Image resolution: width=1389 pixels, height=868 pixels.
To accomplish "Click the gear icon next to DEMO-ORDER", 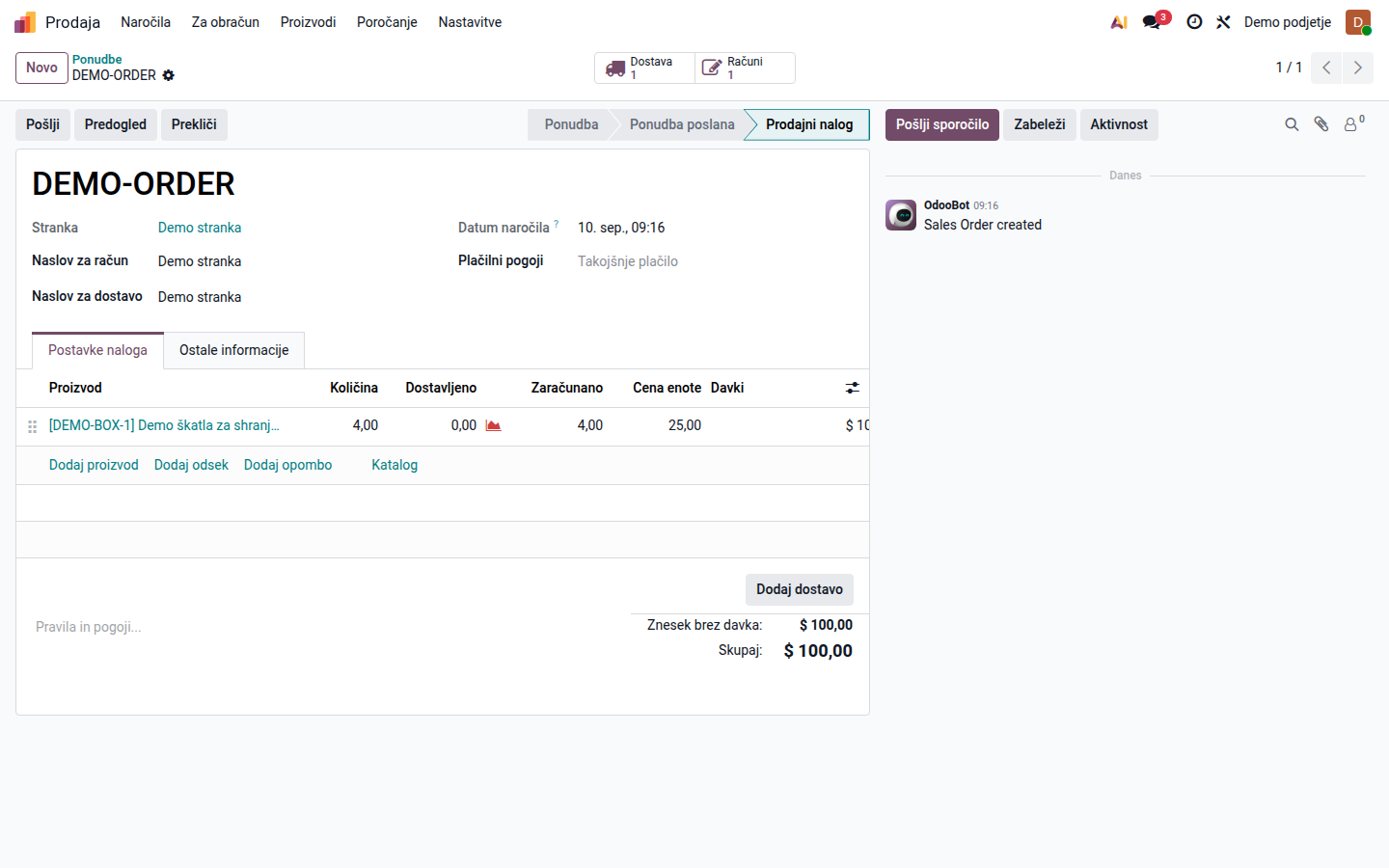I will coord(169,75).
